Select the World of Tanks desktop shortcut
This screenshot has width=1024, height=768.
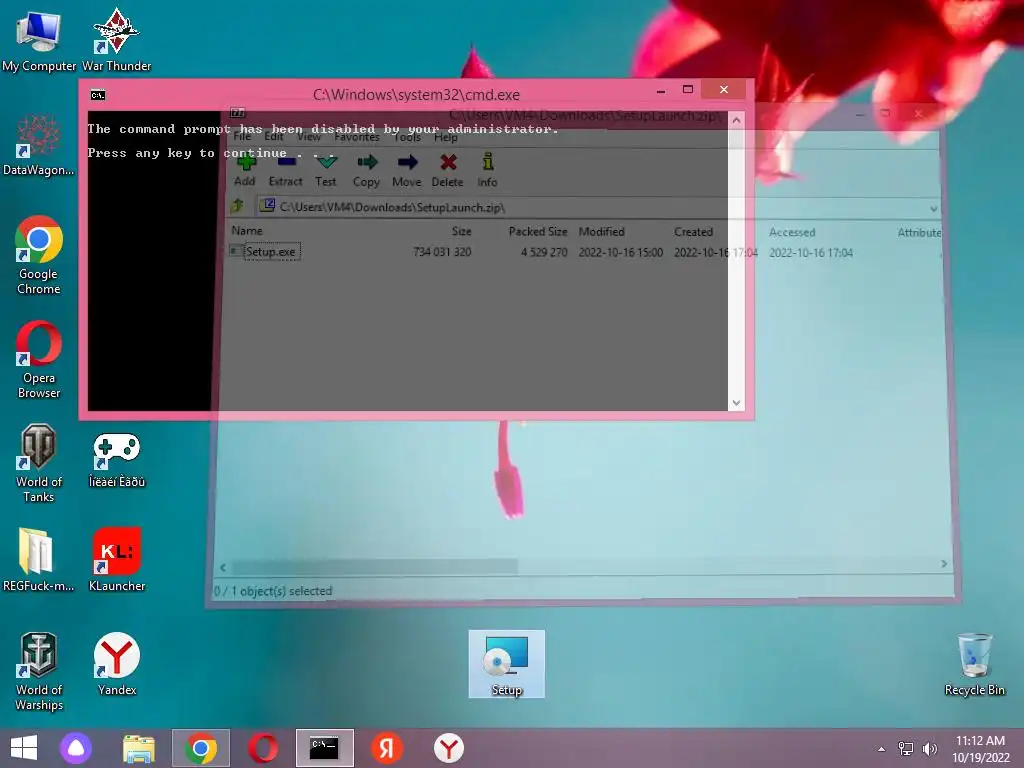click(x=39, y=464)
